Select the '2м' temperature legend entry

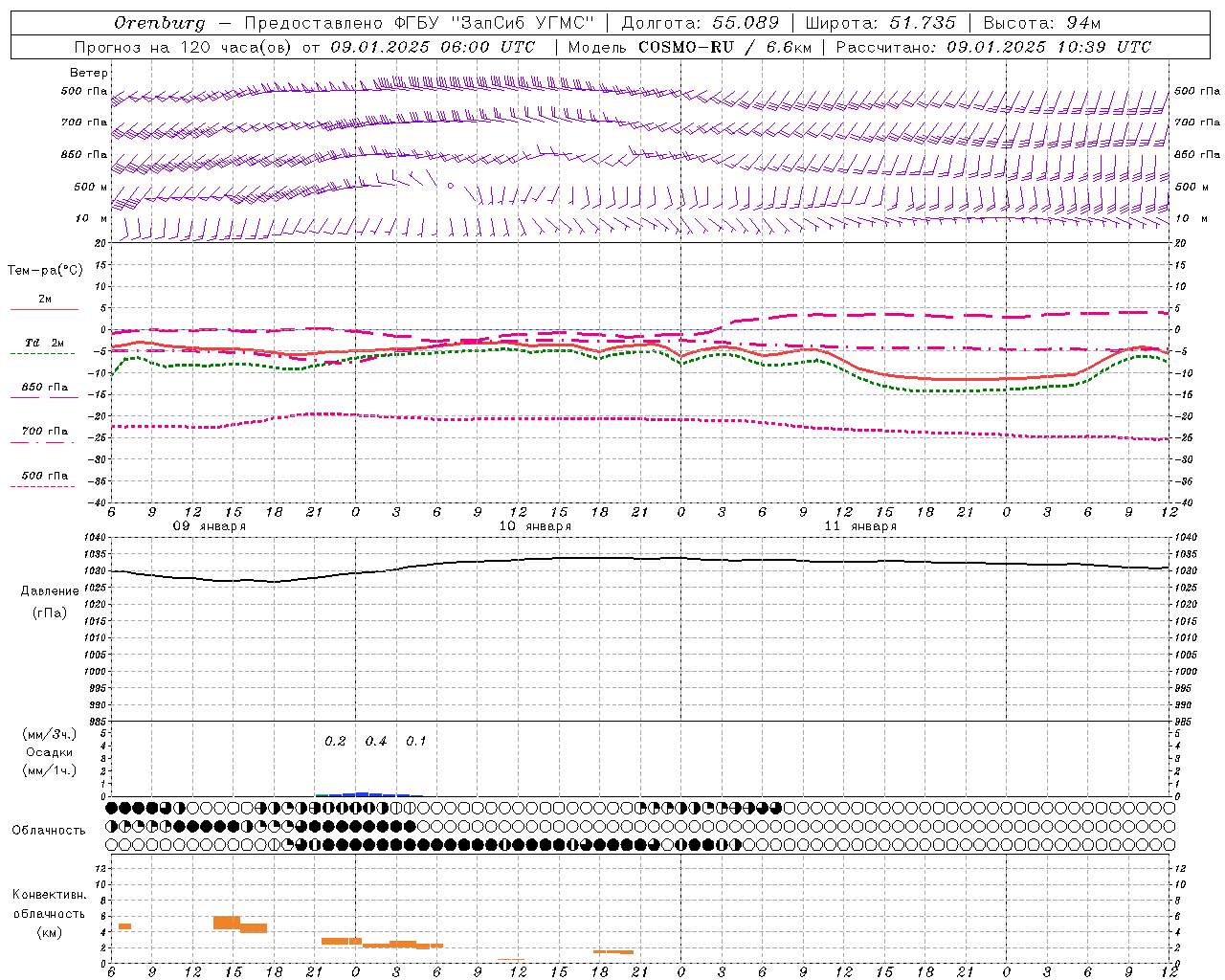45,299
